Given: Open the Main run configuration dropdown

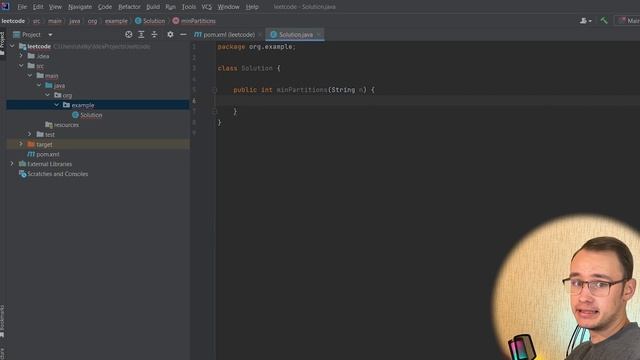Looking at the screenshot, I should (x=629, y=20).
